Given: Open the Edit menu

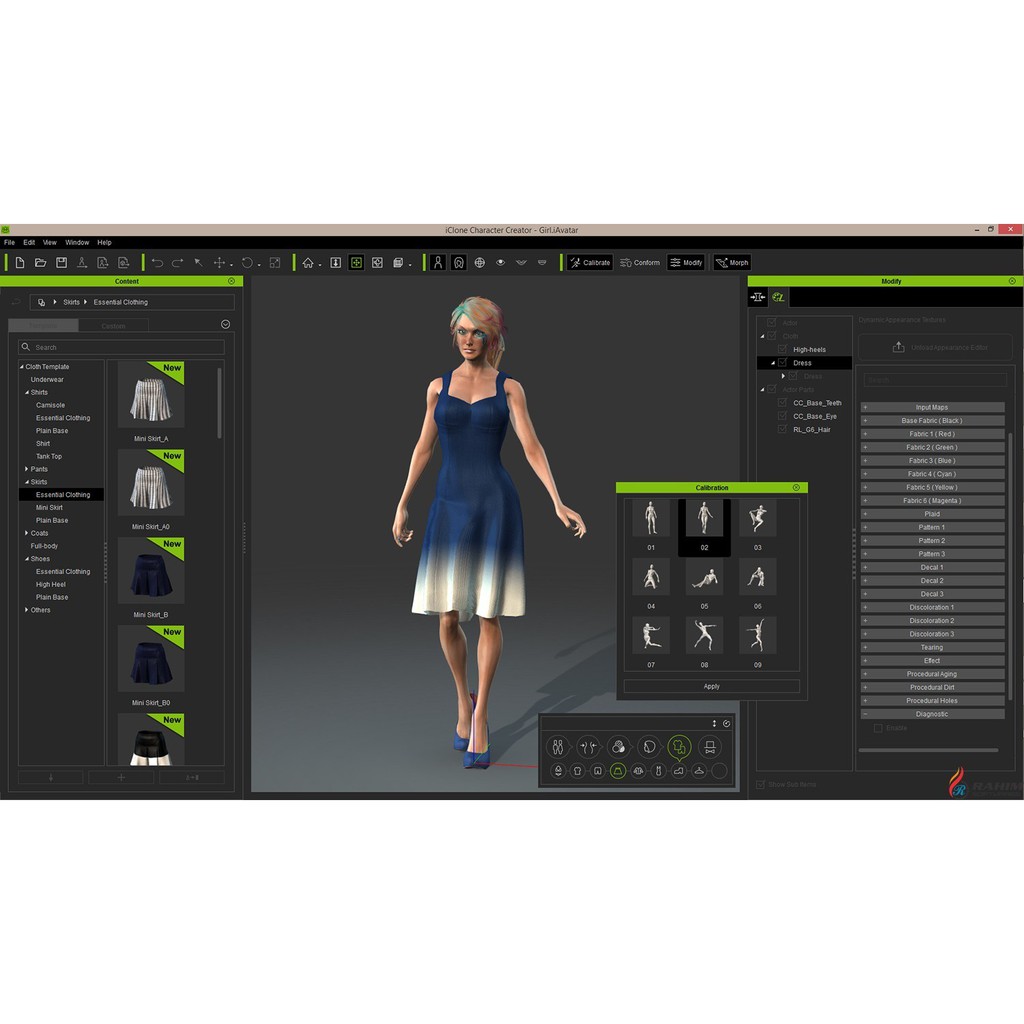Looking at the screenshot, I should pos(29,242).
